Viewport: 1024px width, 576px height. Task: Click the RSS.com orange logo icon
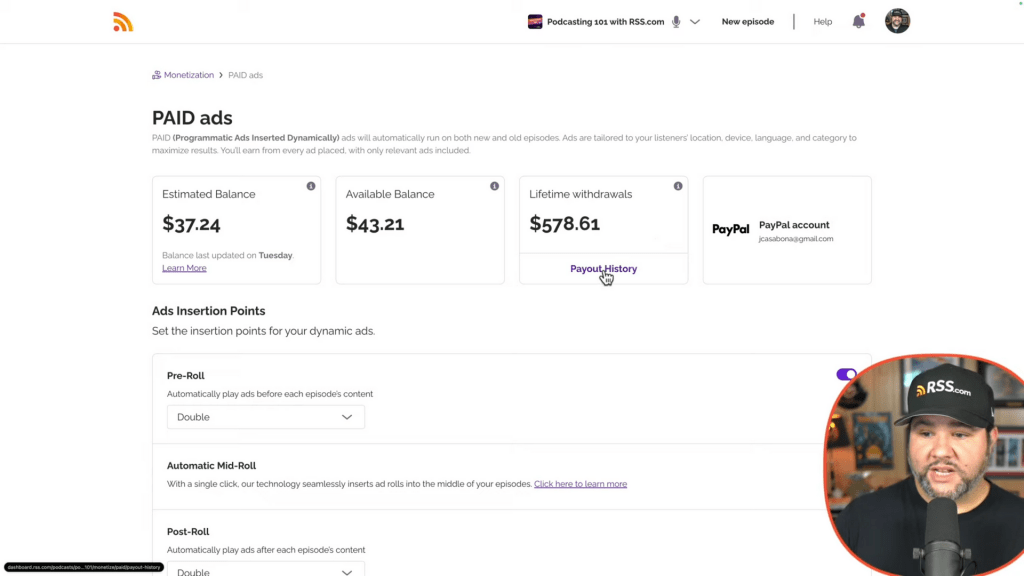coord(123,22)
